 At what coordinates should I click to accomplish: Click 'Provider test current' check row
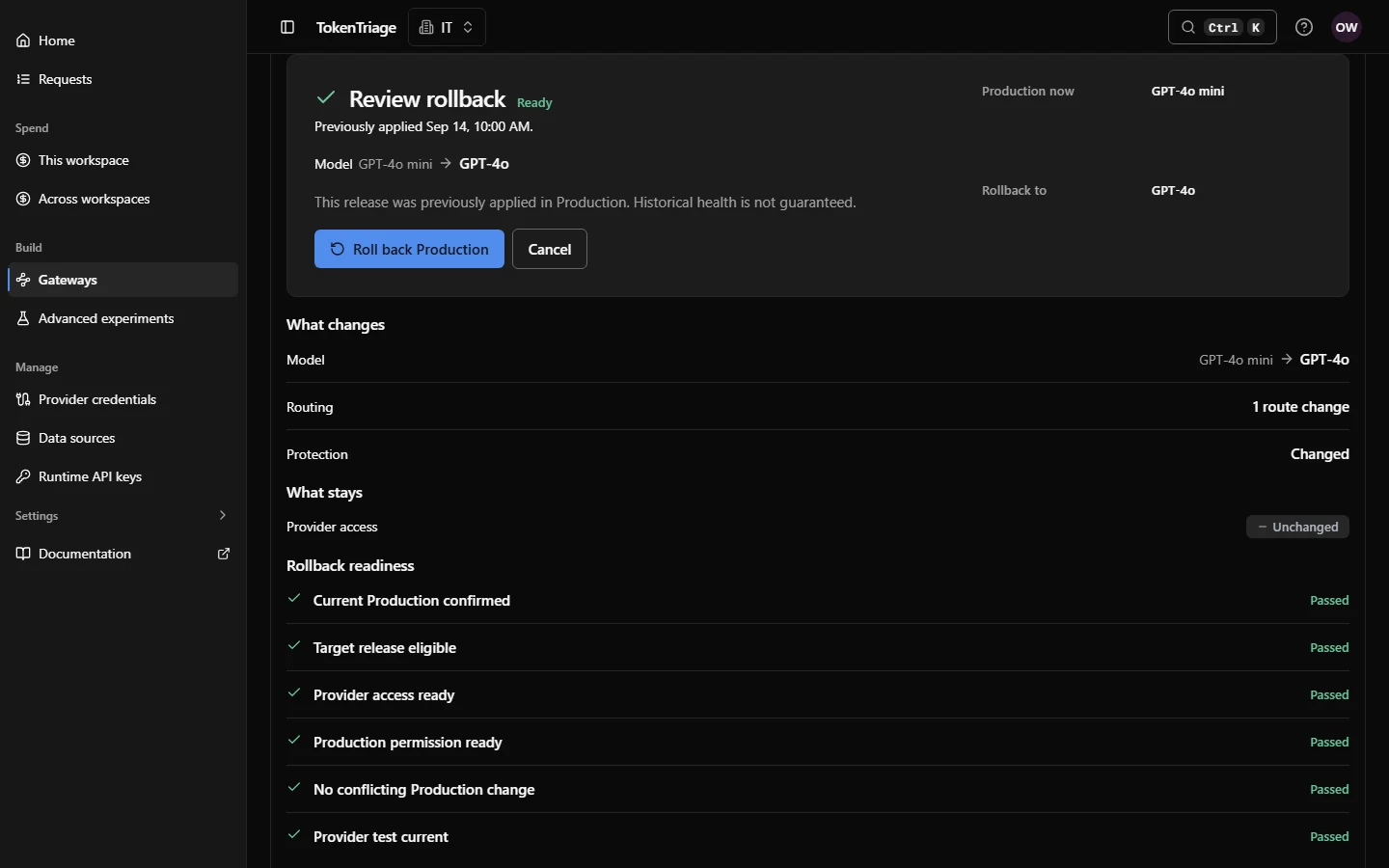(818, 836)
